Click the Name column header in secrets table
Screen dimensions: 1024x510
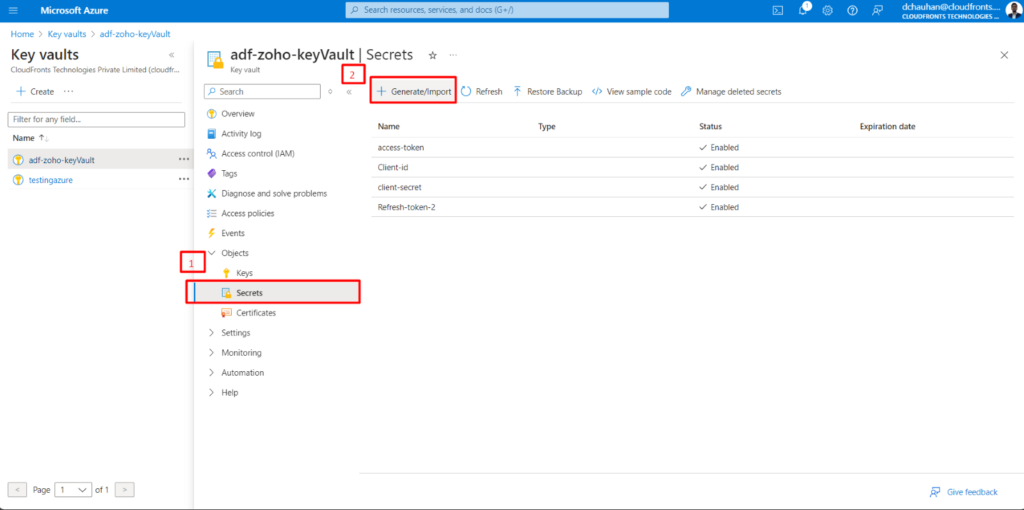pyautogui.click(x=389, y=126)
